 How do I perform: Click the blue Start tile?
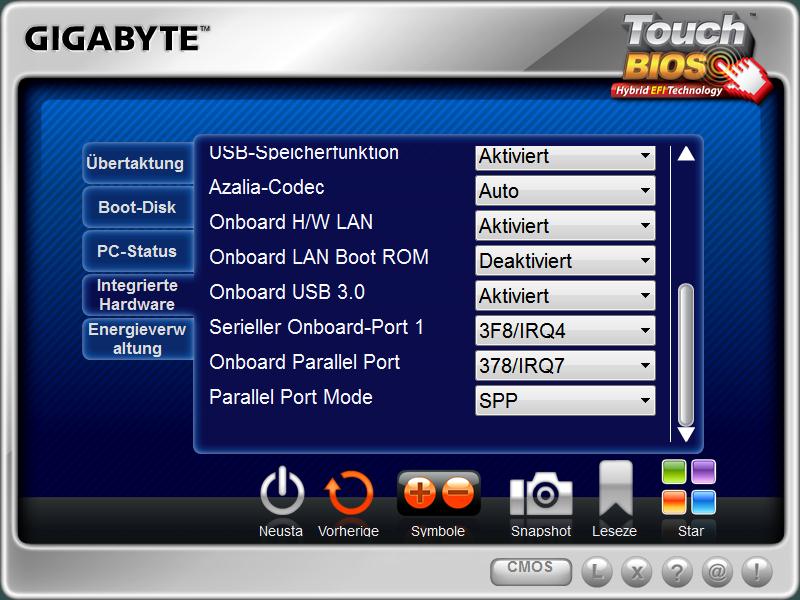point(704,503)
